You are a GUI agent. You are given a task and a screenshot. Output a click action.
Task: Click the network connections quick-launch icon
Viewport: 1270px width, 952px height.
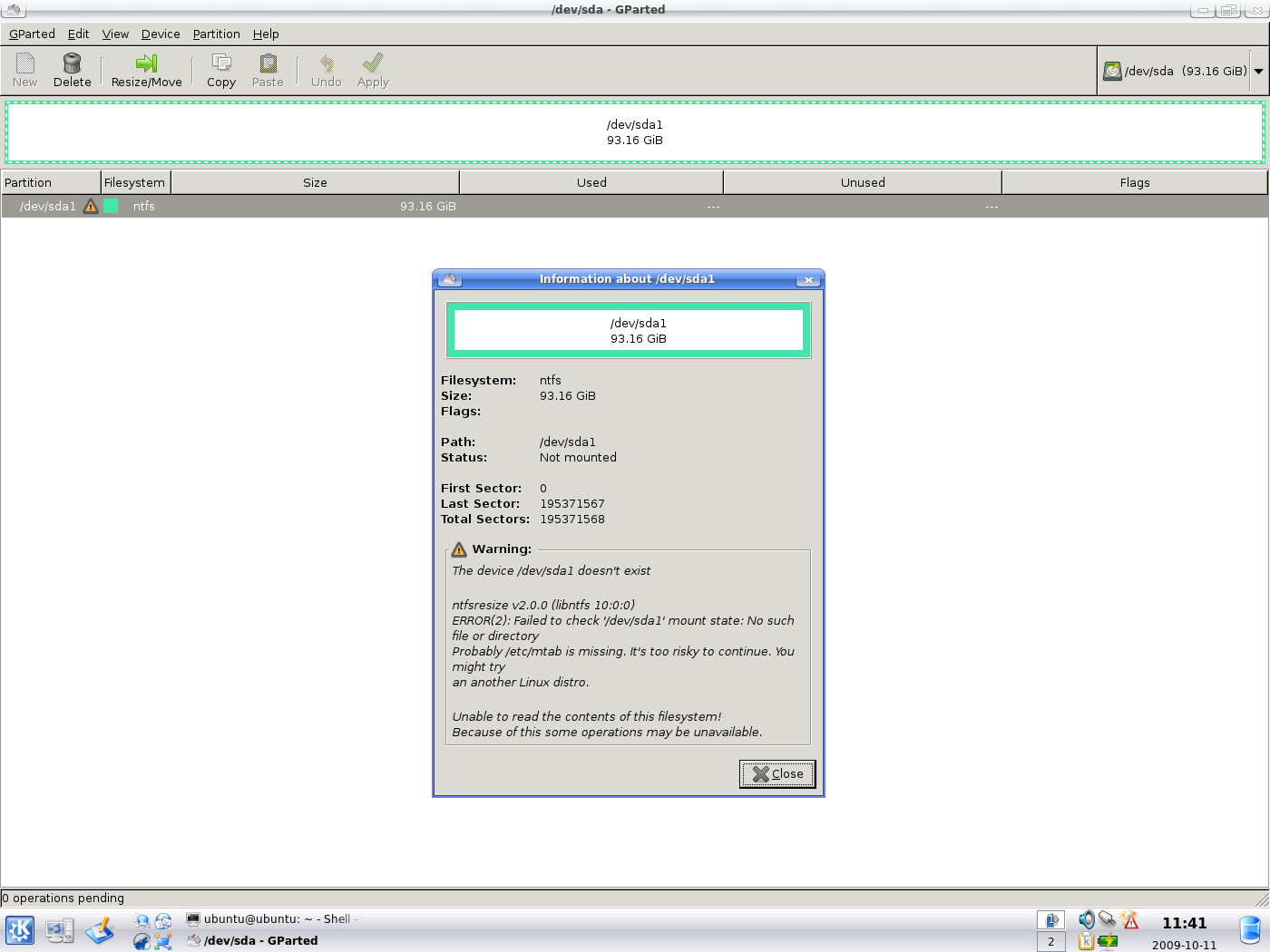click(x=163, y=942)
